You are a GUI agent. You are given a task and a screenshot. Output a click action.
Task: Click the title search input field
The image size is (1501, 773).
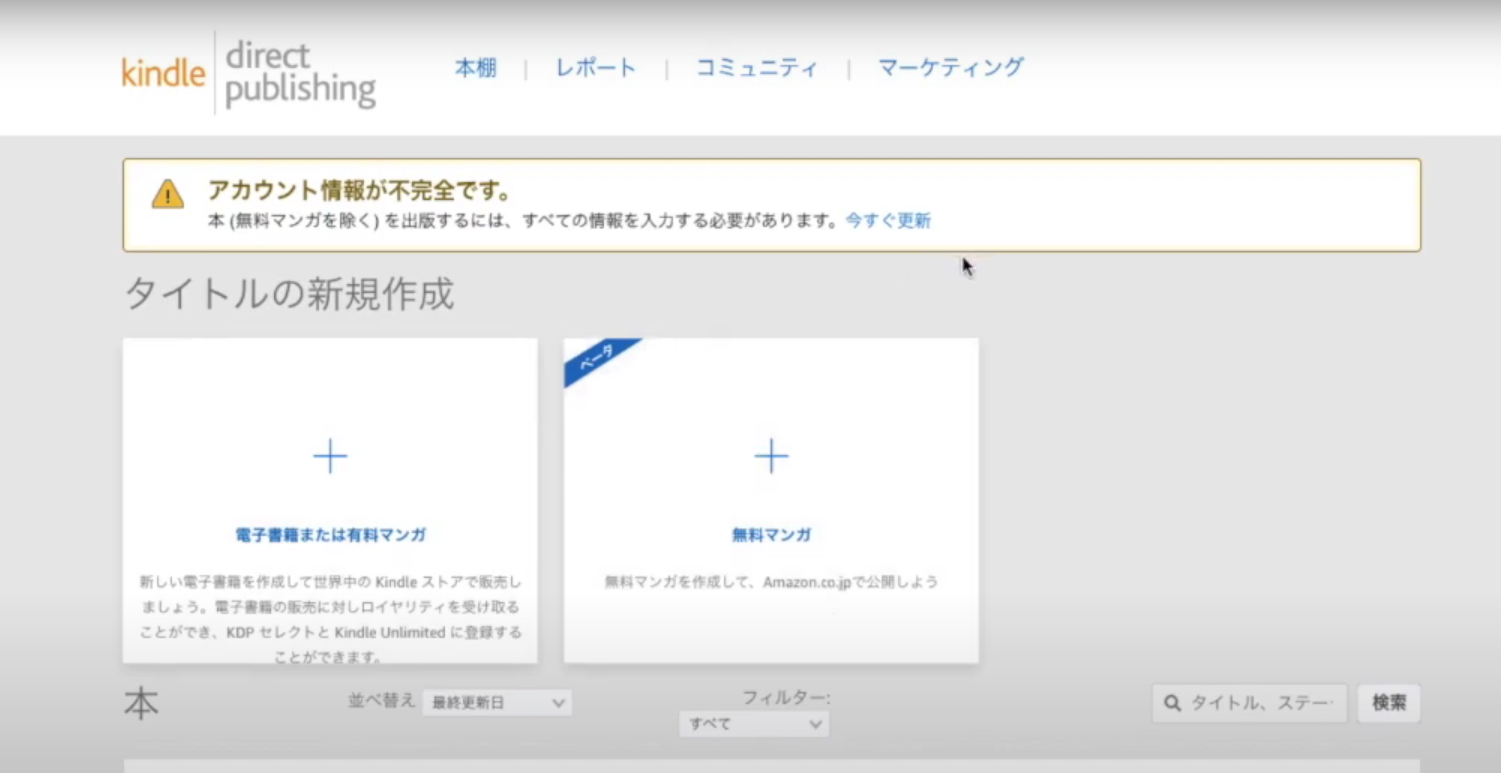point(1250,704)
